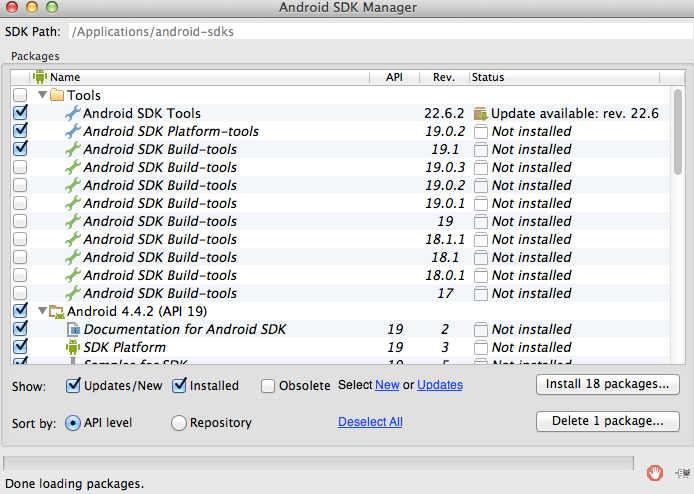Viewport: 694px width, 494px height.
Task: Select revision '19.0.3' cell
Action: click(445, 167)
